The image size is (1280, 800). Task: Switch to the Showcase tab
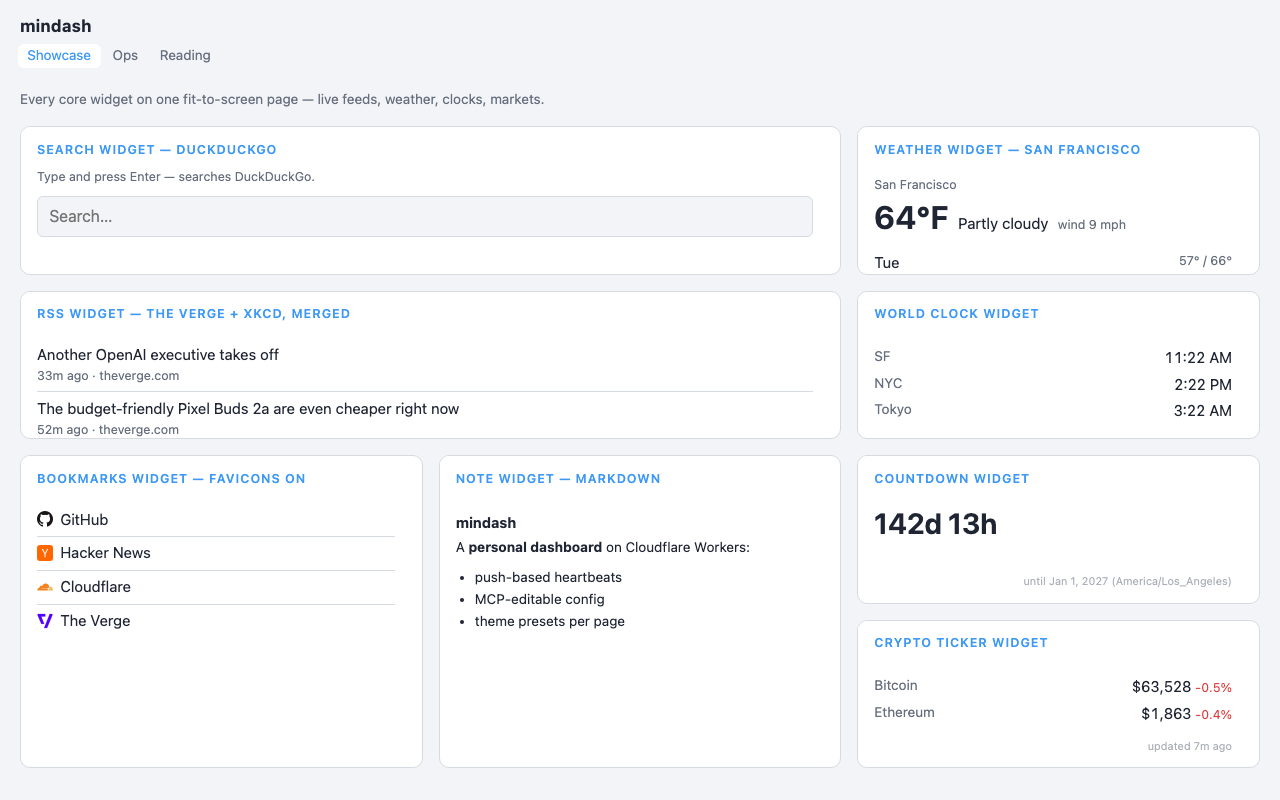59,55
